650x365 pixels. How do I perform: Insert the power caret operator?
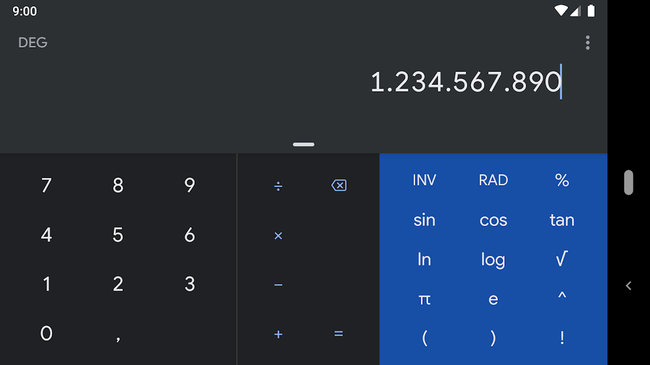562,296
